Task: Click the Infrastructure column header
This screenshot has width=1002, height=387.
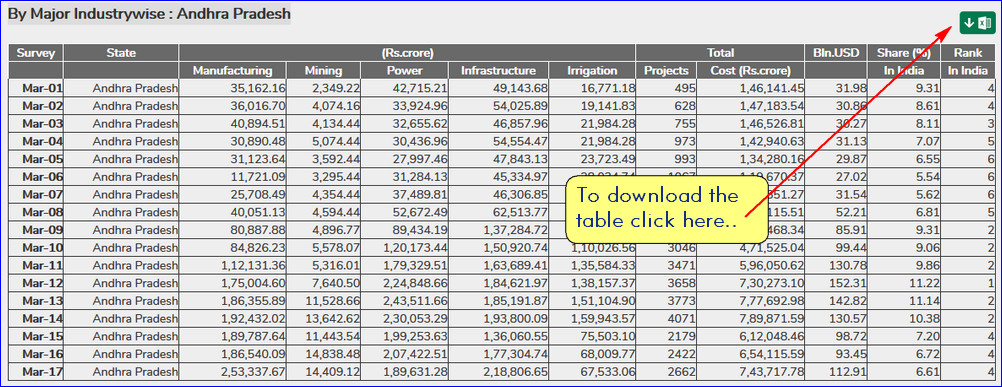Action: [x=498, y=71]
